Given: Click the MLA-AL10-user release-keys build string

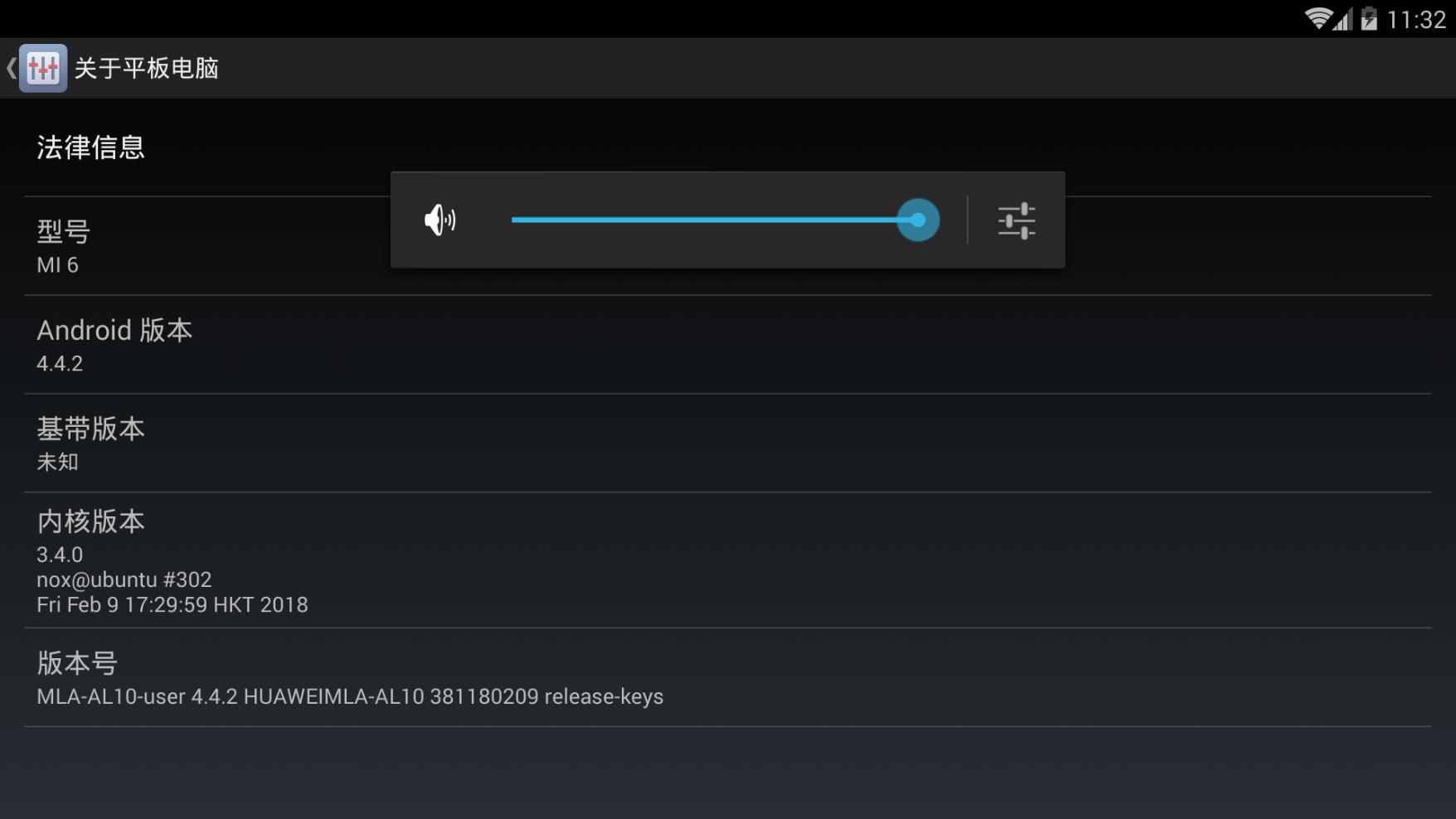Looking at the screenshot, I should coord(350,696).
